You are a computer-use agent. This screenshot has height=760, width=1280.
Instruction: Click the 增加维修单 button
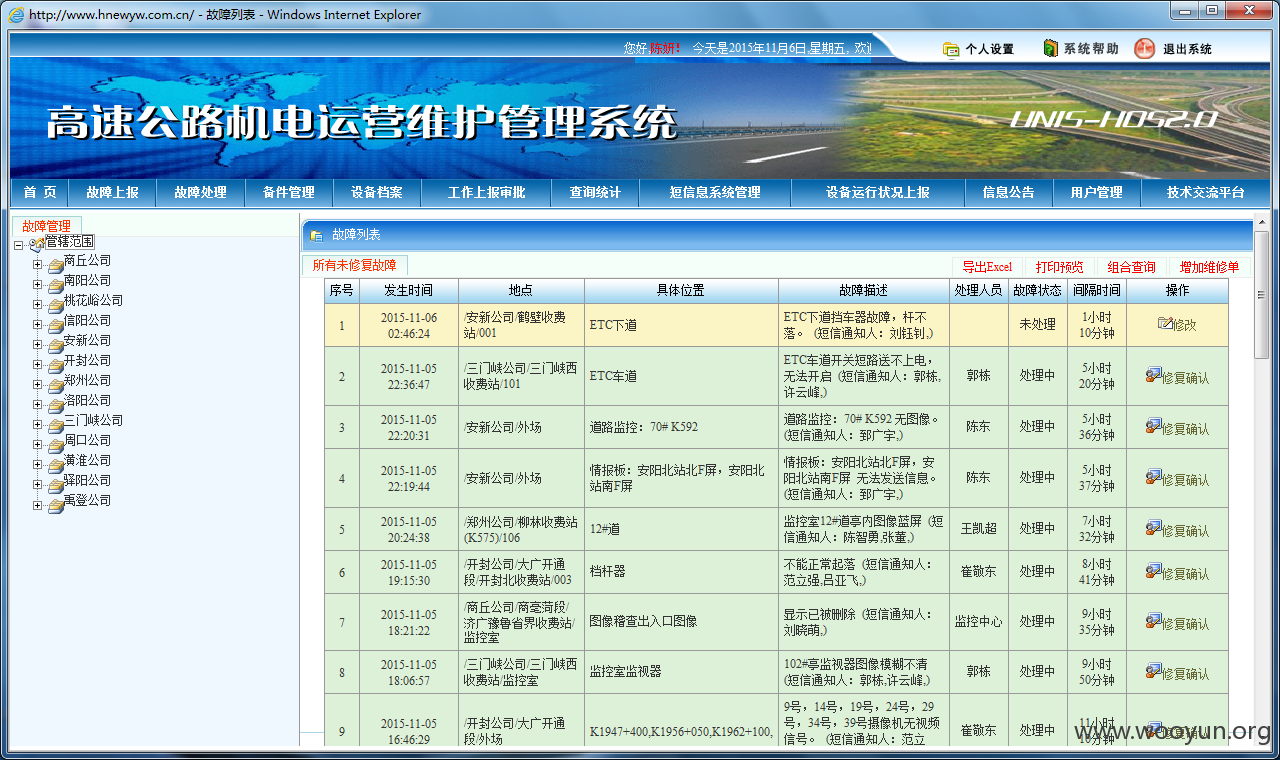pyautogui.click(x=1209, y=267)
